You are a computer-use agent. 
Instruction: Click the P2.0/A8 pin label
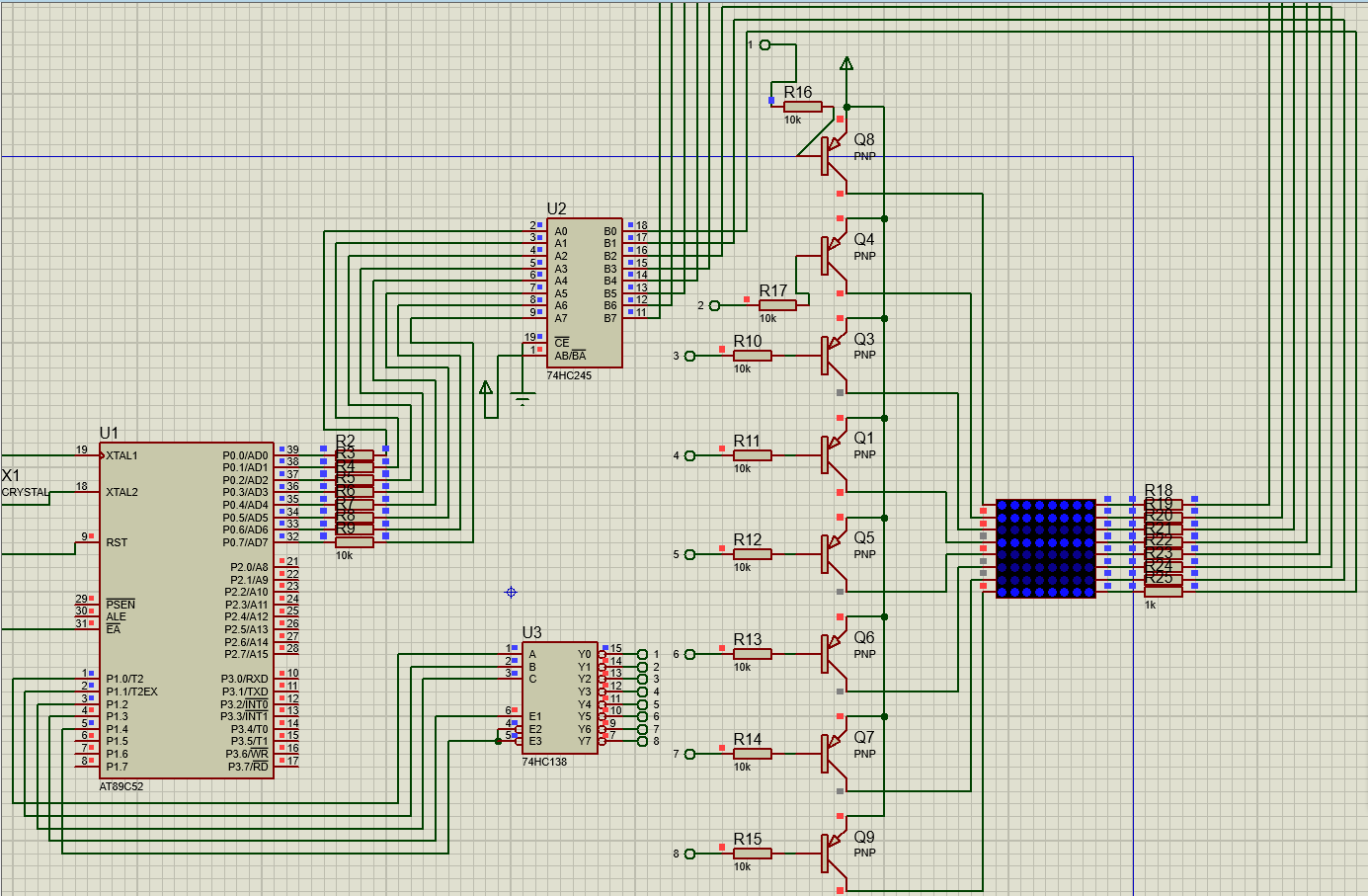pyautogui.click(x=249, y=567)
